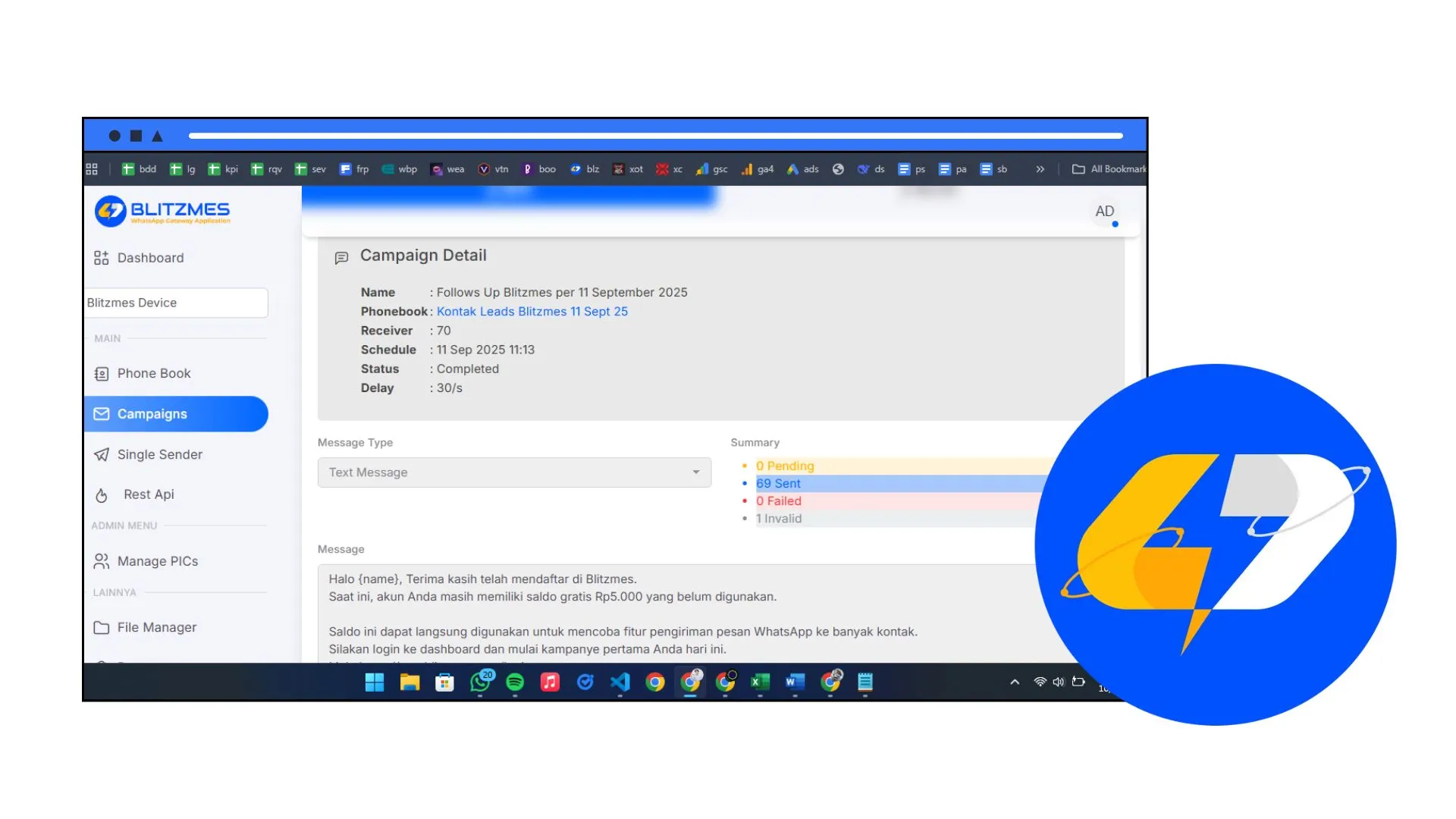Viewport: 1456px width, 819px height.
Task: Show hidden system tray icons
Action: 1015,682
